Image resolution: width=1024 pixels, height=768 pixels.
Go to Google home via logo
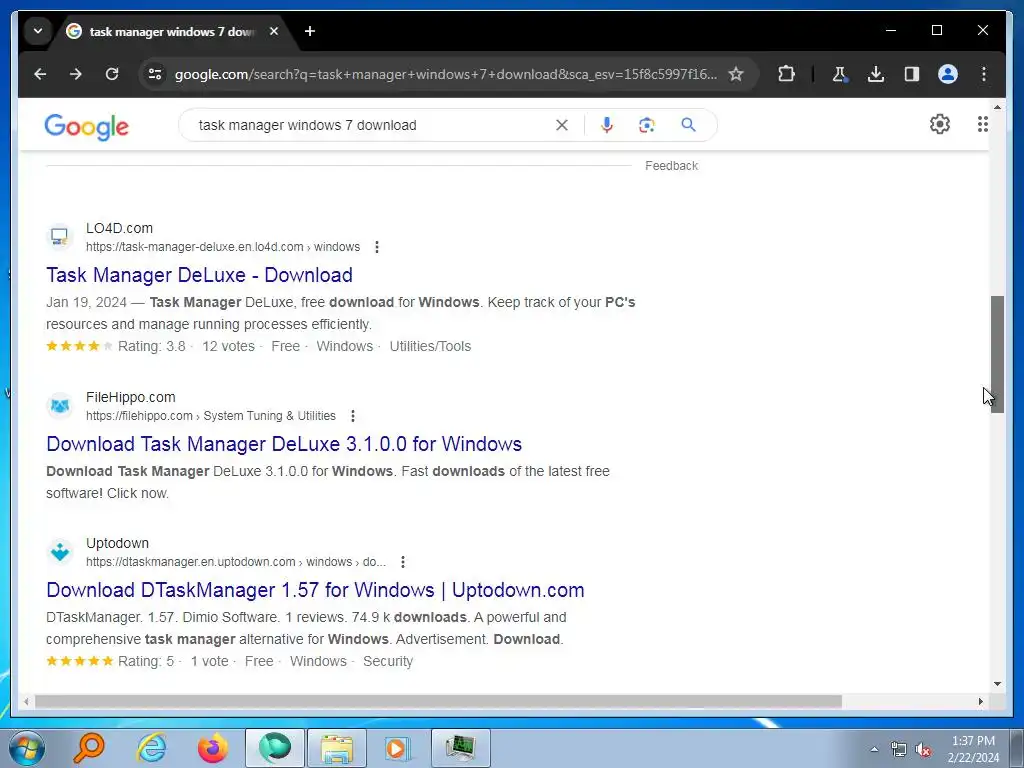point(86,127)
